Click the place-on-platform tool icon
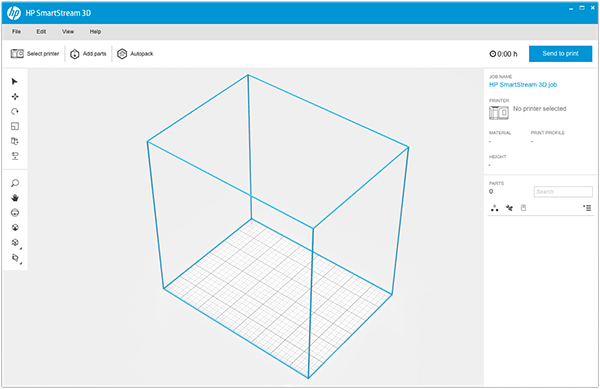This screenshot has height=389, width=600. (x=15, y=156)
